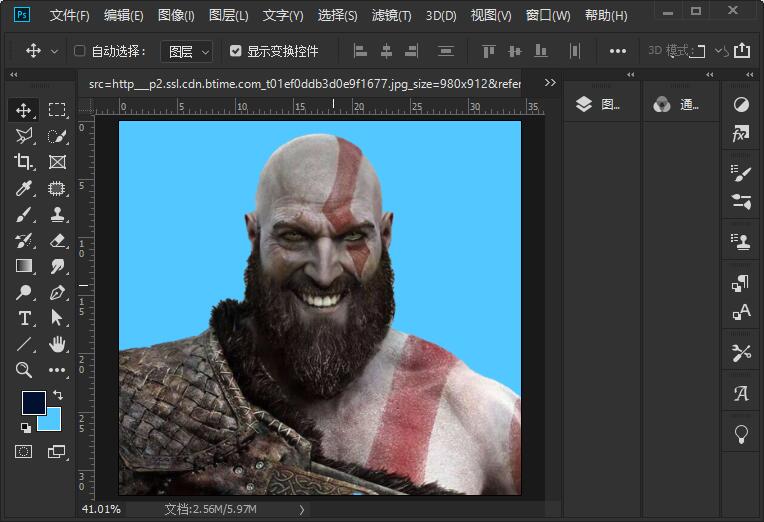Select the Move tool in the toolbox
Image resolution: width=764 pixels, height=522 pixels.
point(23,110)
